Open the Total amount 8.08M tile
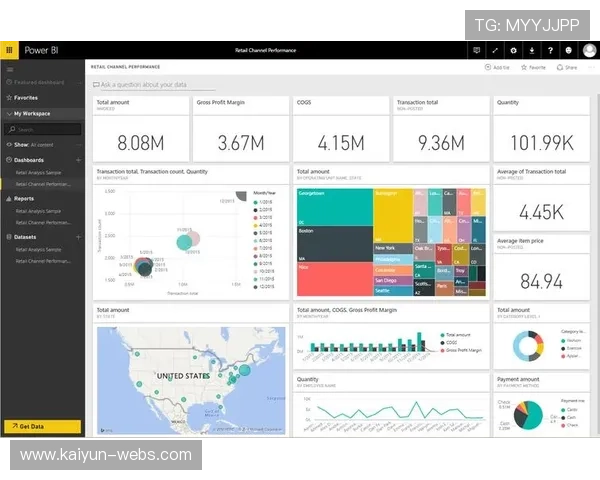 [141, 129]
